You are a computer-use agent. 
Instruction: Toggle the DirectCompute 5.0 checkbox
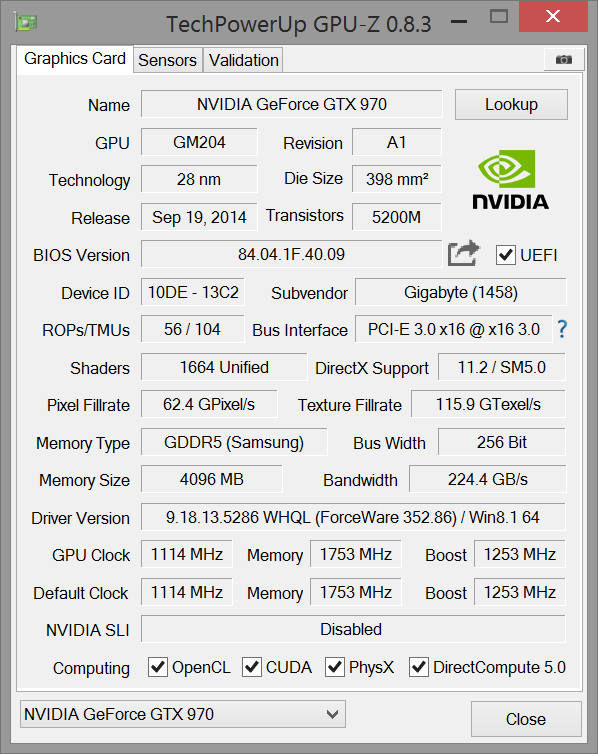click(x=419, y=667)
